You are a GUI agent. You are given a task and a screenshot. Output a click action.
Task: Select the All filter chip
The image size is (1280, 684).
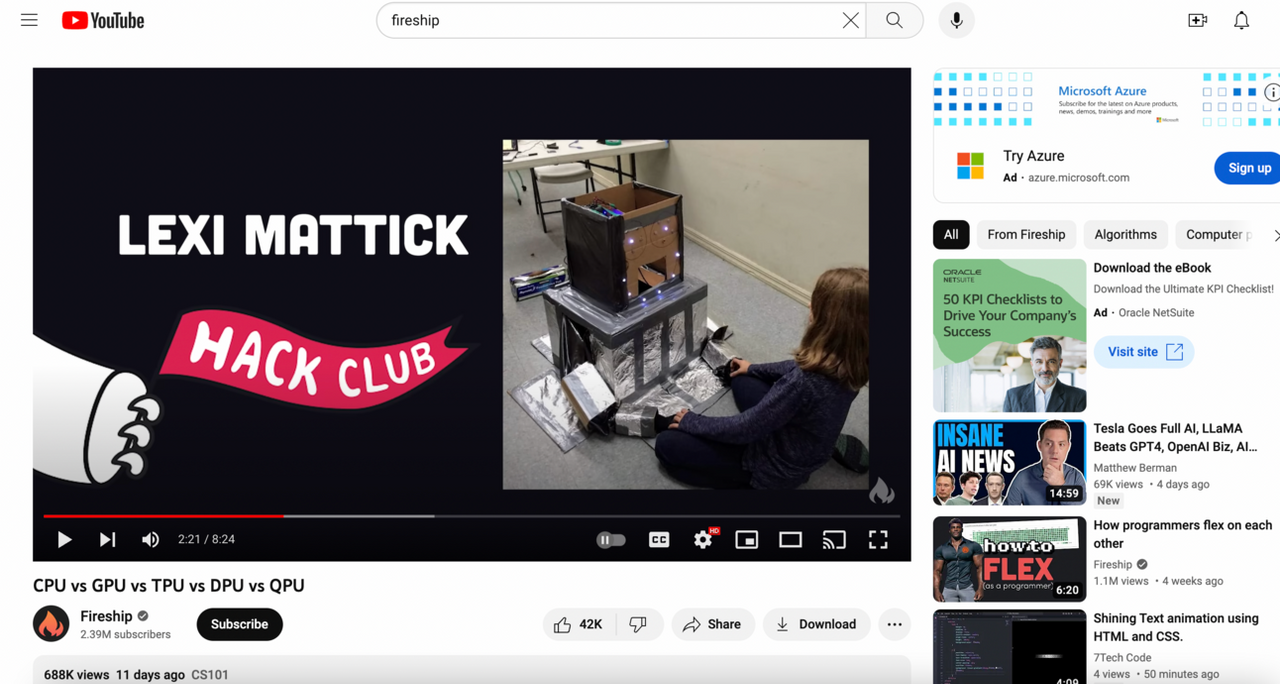click(951, 235)
